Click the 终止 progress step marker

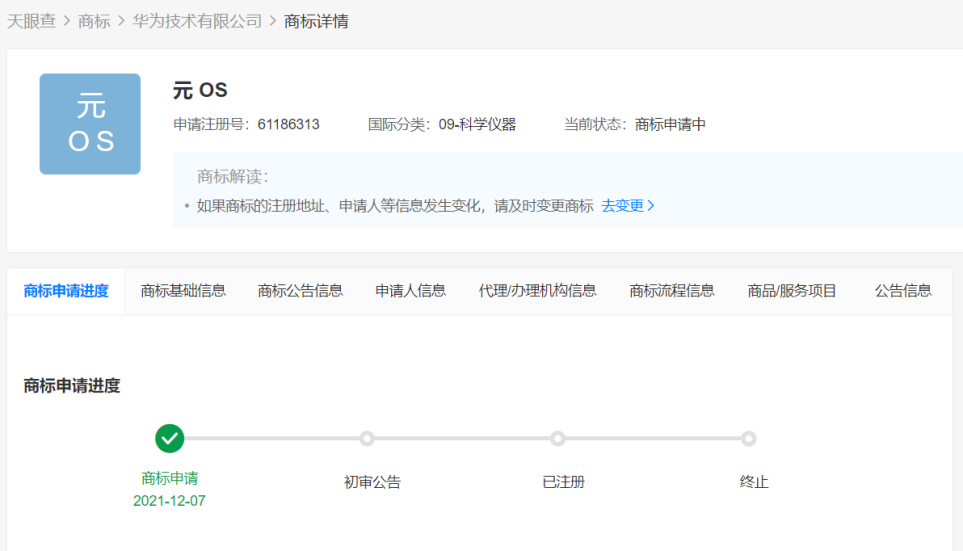pyautogui.click(x=748, y=439)
